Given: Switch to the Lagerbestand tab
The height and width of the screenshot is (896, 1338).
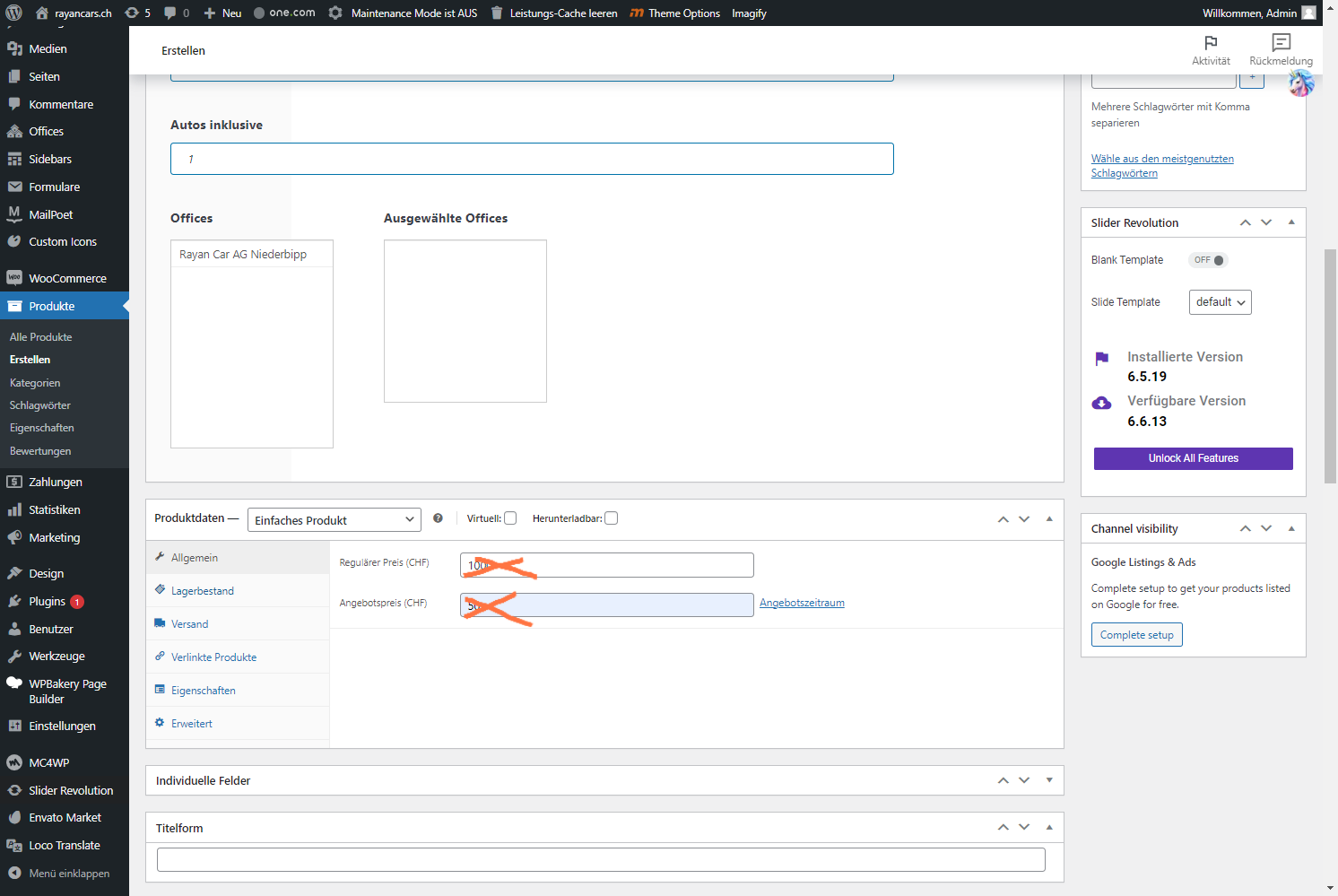Looking at the screenshot, I should click(238, 591).
